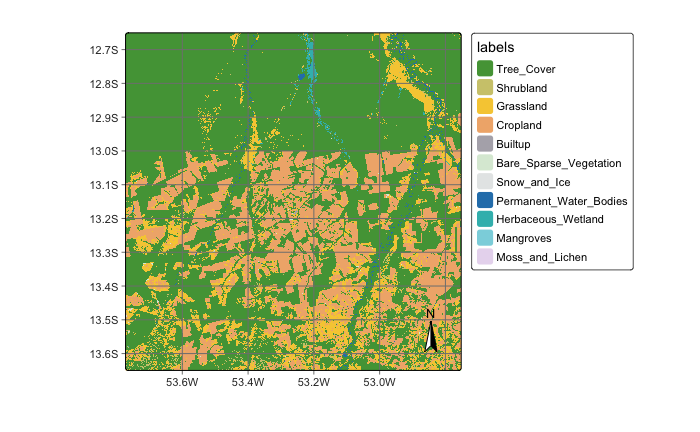The height and width of the screenshot is (432, 700).
Task: Select the 13.0S latitude tick label
Action: [x=105, y=151]
